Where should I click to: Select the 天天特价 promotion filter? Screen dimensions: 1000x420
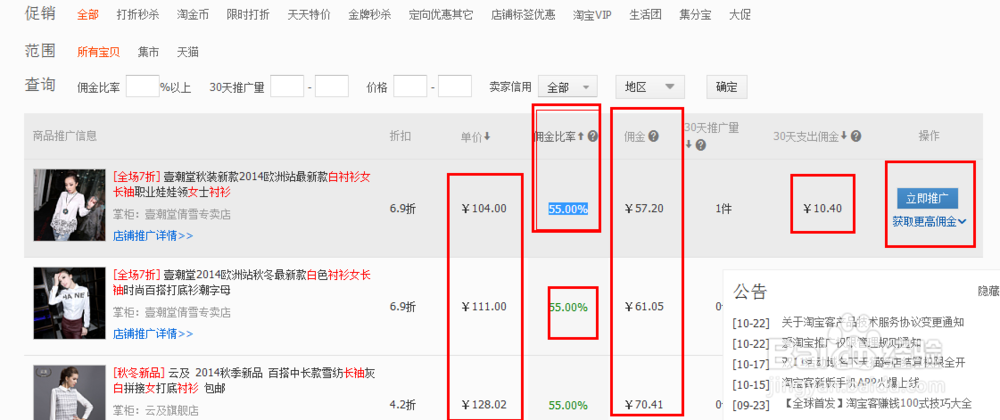point(309,15)
